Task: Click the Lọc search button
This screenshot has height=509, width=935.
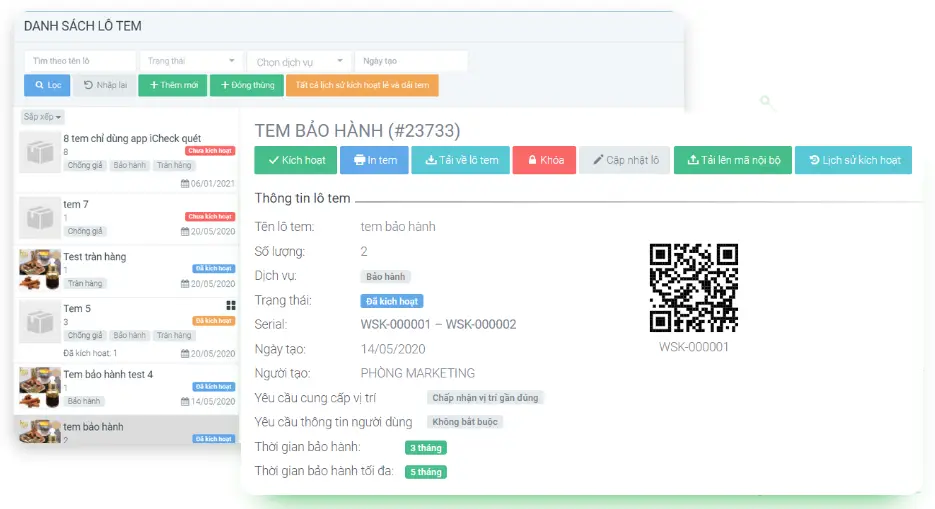Action: click(47, 86)
